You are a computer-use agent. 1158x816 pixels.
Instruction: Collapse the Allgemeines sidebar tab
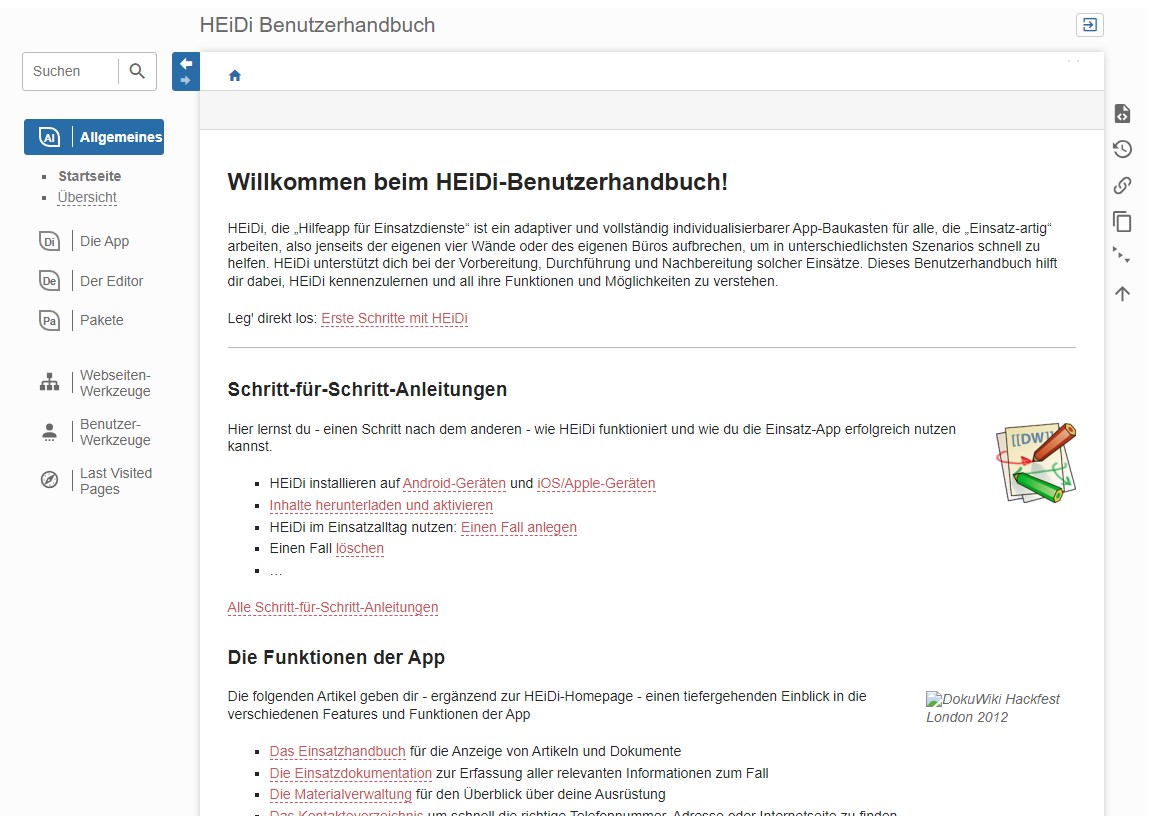click(x=94, y=137)
